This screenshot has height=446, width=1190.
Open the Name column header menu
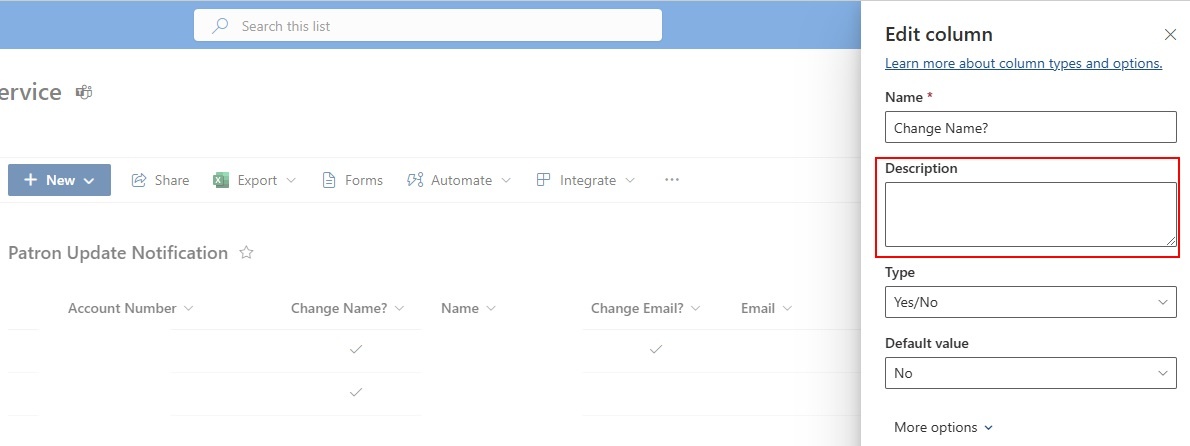click(x=468, y=308)
